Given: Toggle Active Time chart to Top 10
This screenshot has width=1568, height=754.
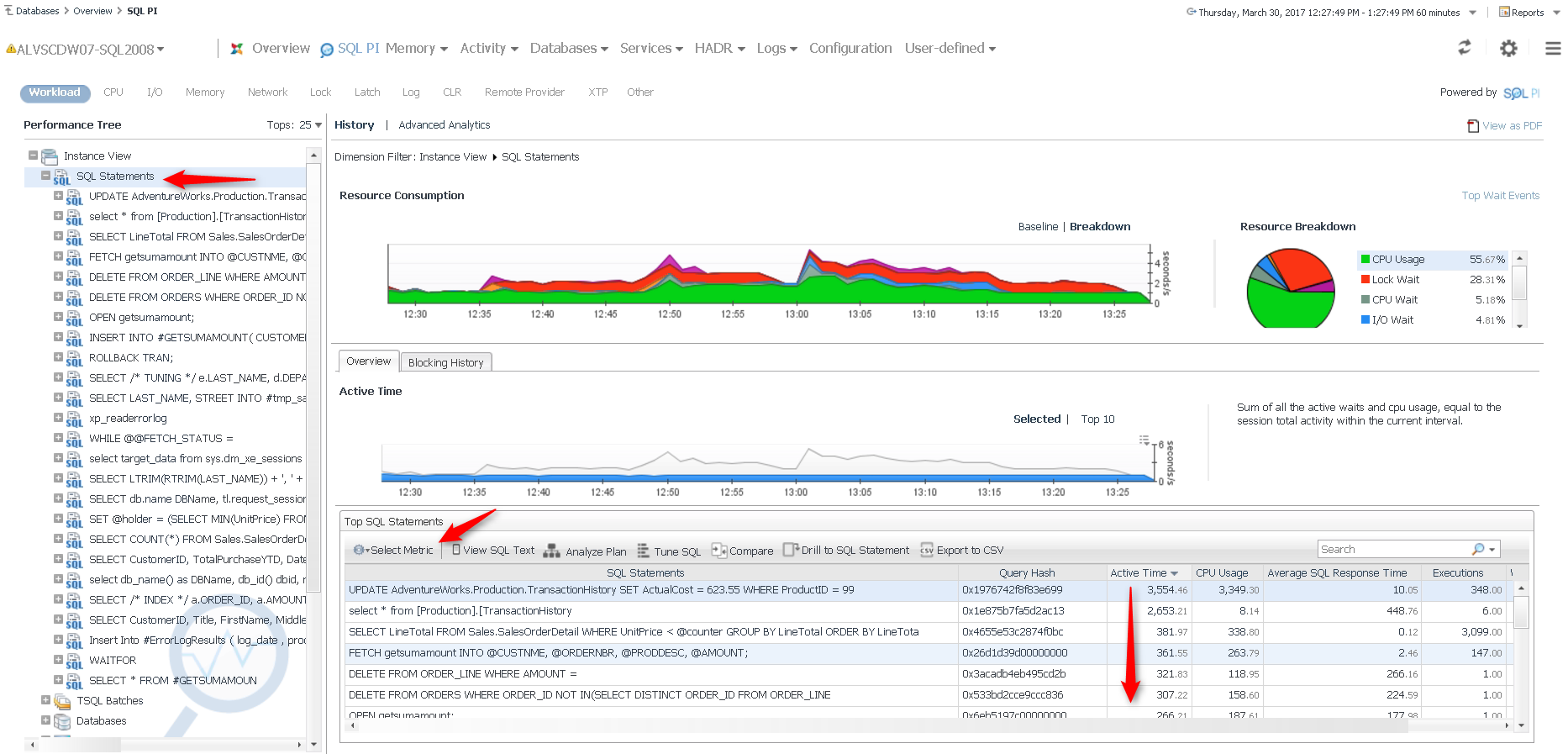Looking at the screenshot, I should pyautogui.click(x=1097, y=419).
